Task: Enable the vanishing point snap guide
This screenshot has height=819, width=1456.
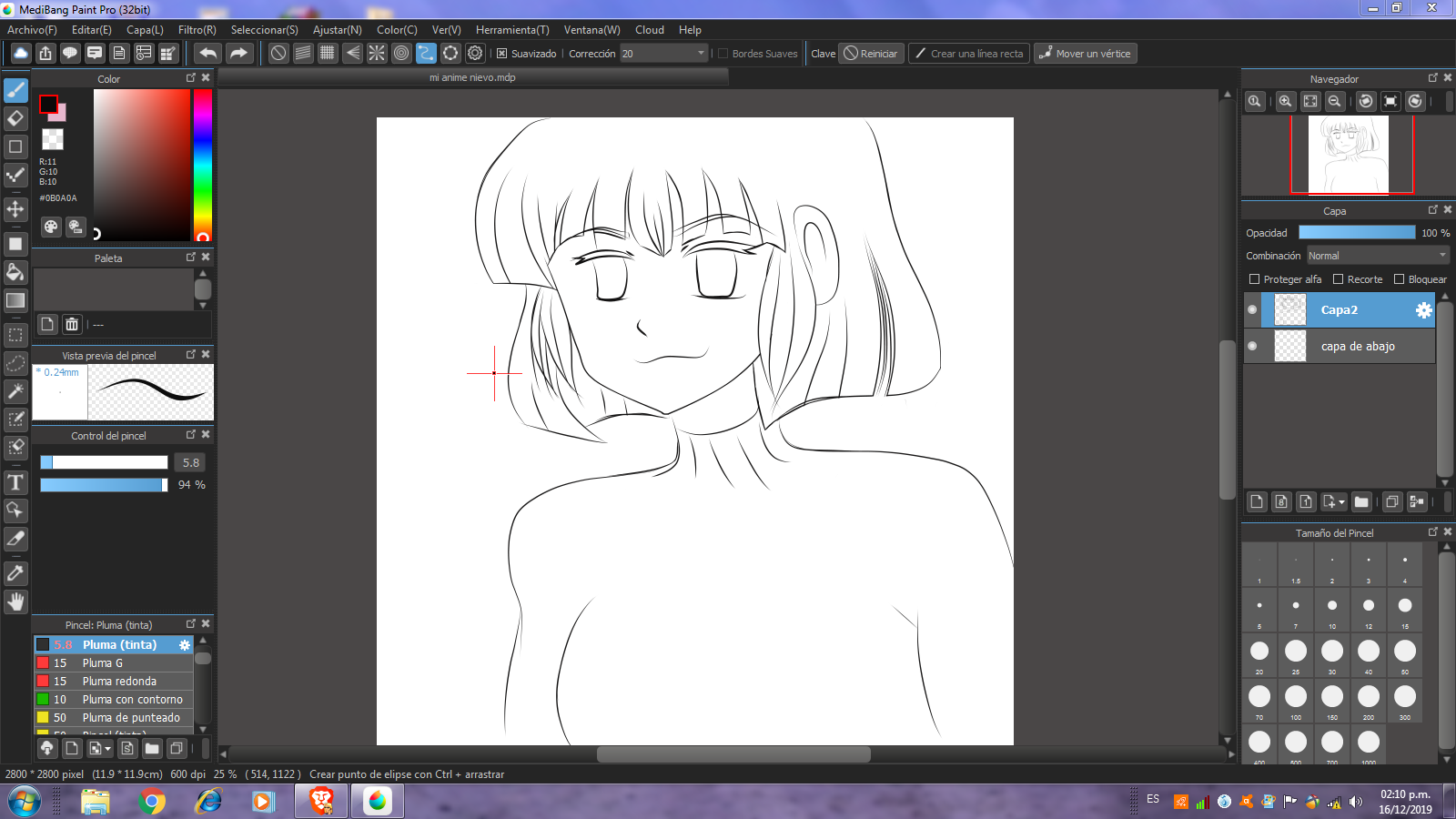Action: pos(352,53)
